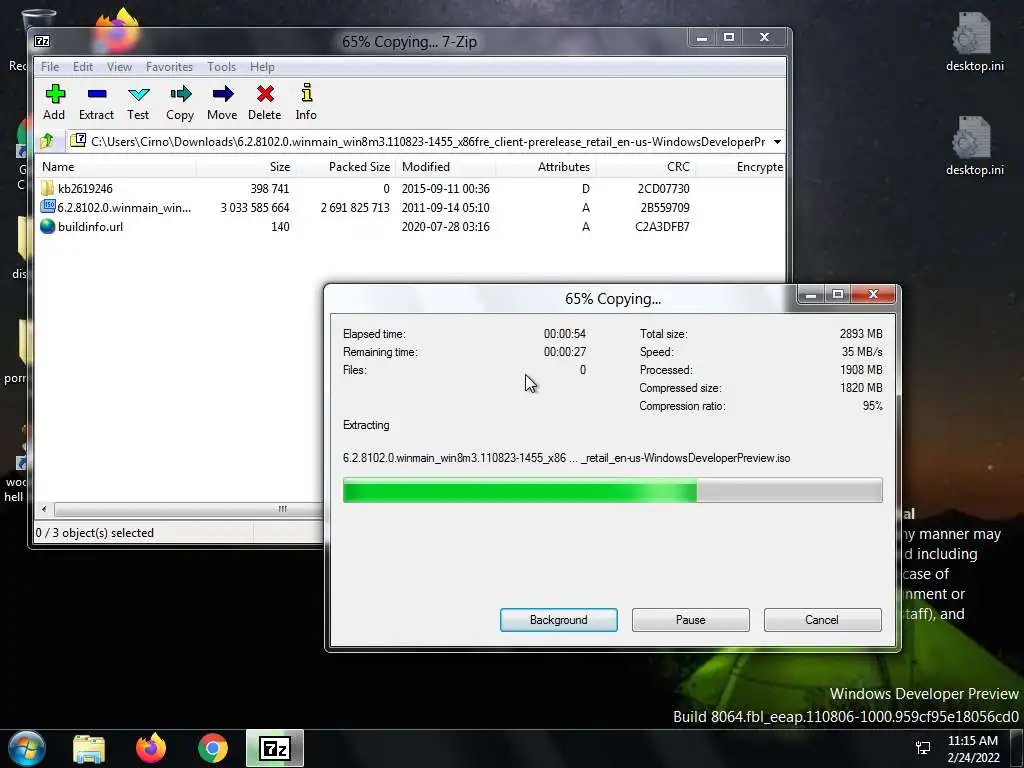
Task: Click the Background button
Action: pos(558,620)
